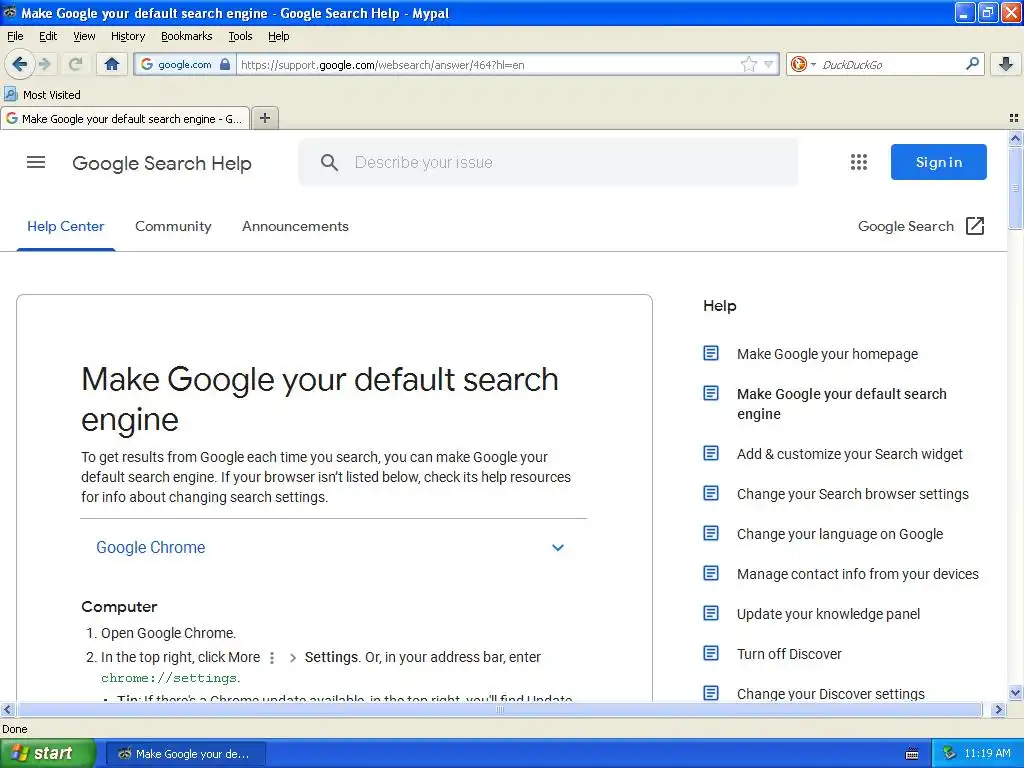Open Change your Discover settings link
The image size is (1024, 768).
tap(830, 694)
